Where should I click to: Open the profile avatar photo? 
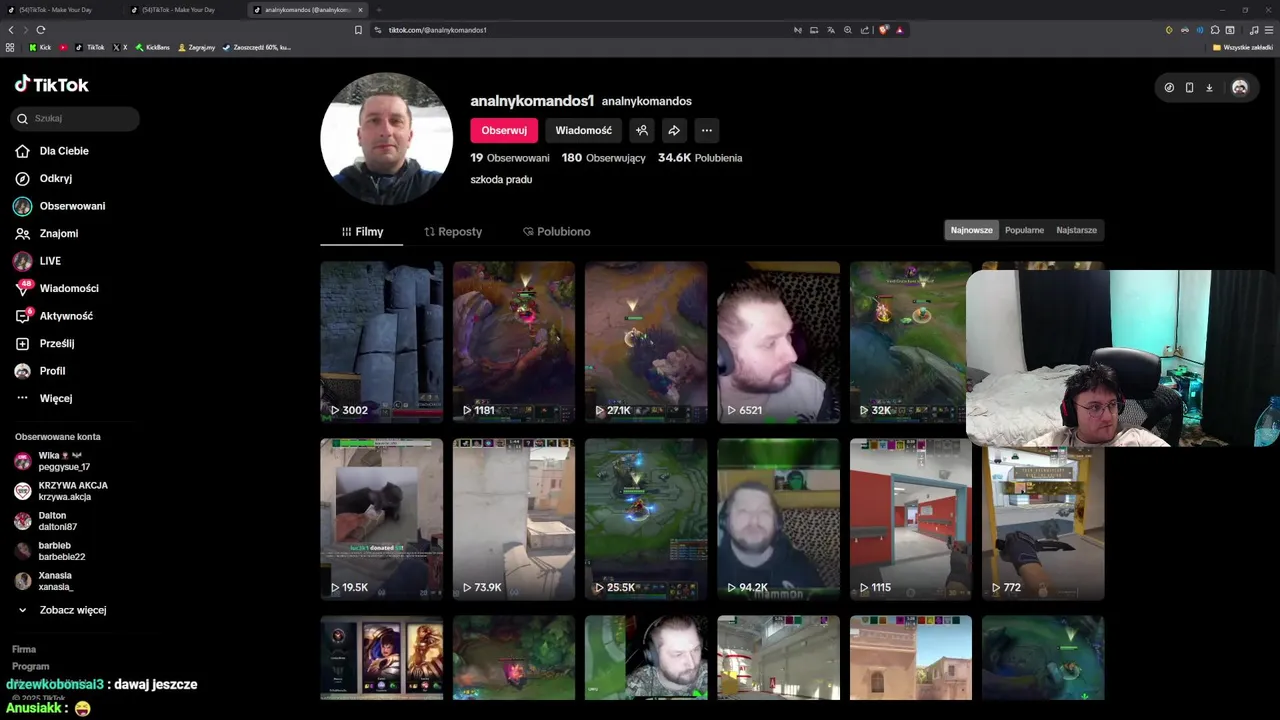point(386,138)
